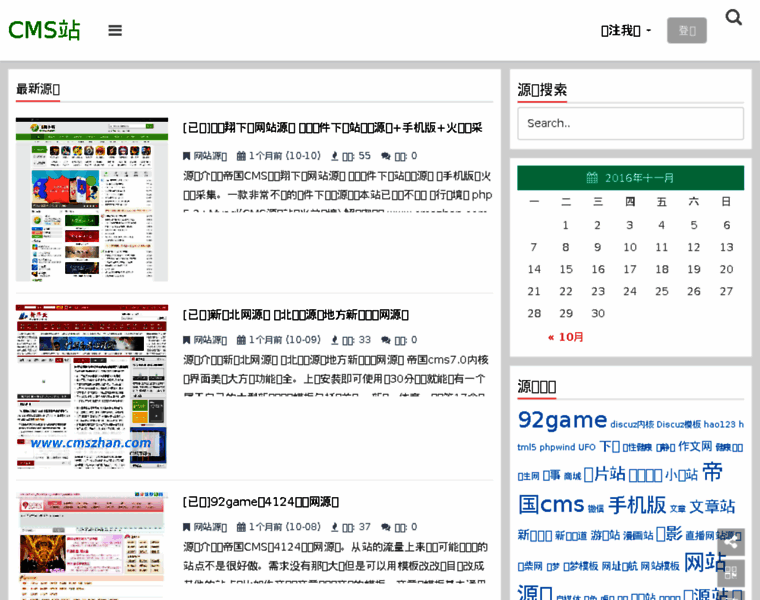Select the 文章站 tag in tag cloud
760x600 pixels.
point(712,507)
